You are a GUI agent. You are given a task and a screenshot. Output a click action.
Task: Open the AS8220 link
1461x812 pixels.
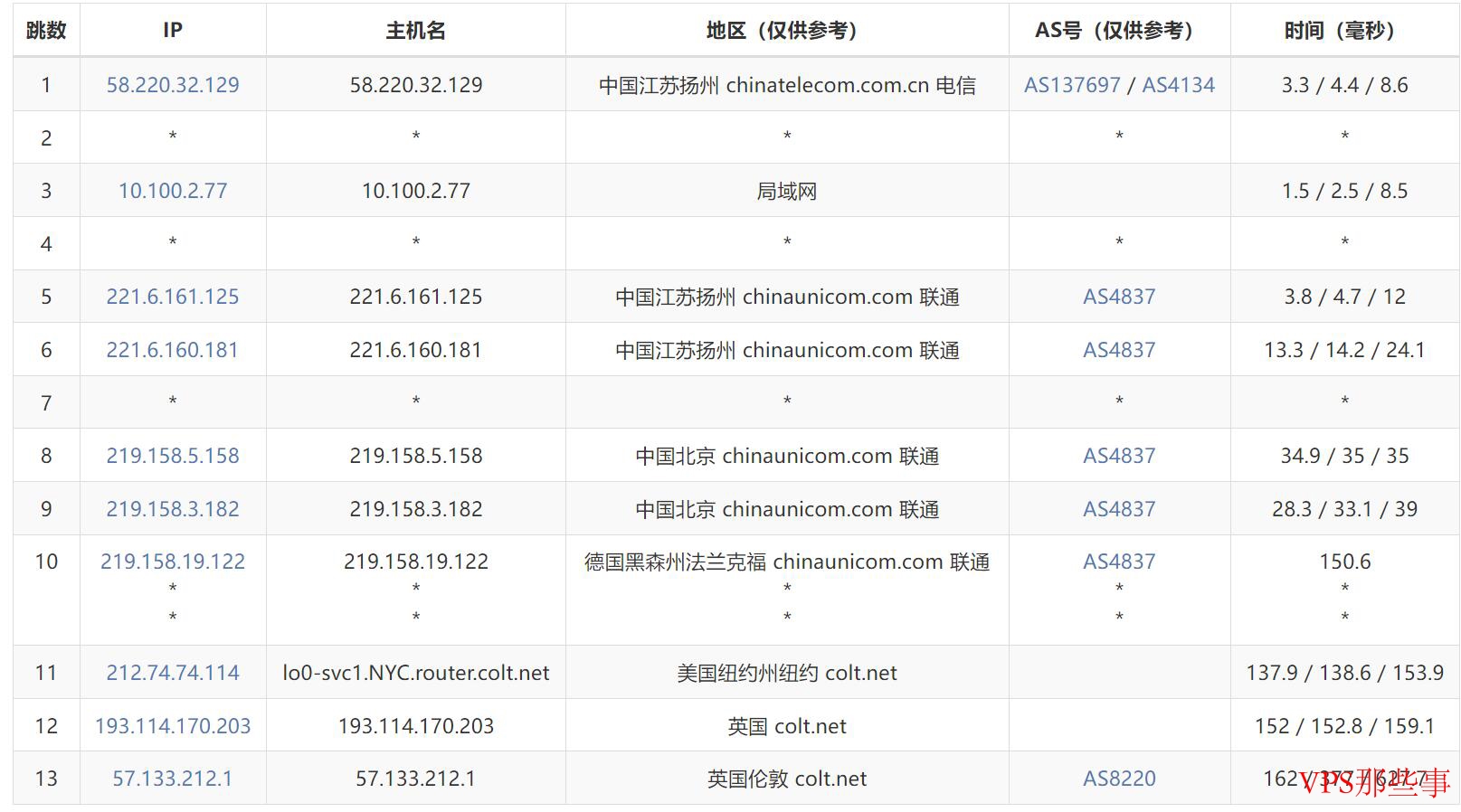pos(1119,779)
